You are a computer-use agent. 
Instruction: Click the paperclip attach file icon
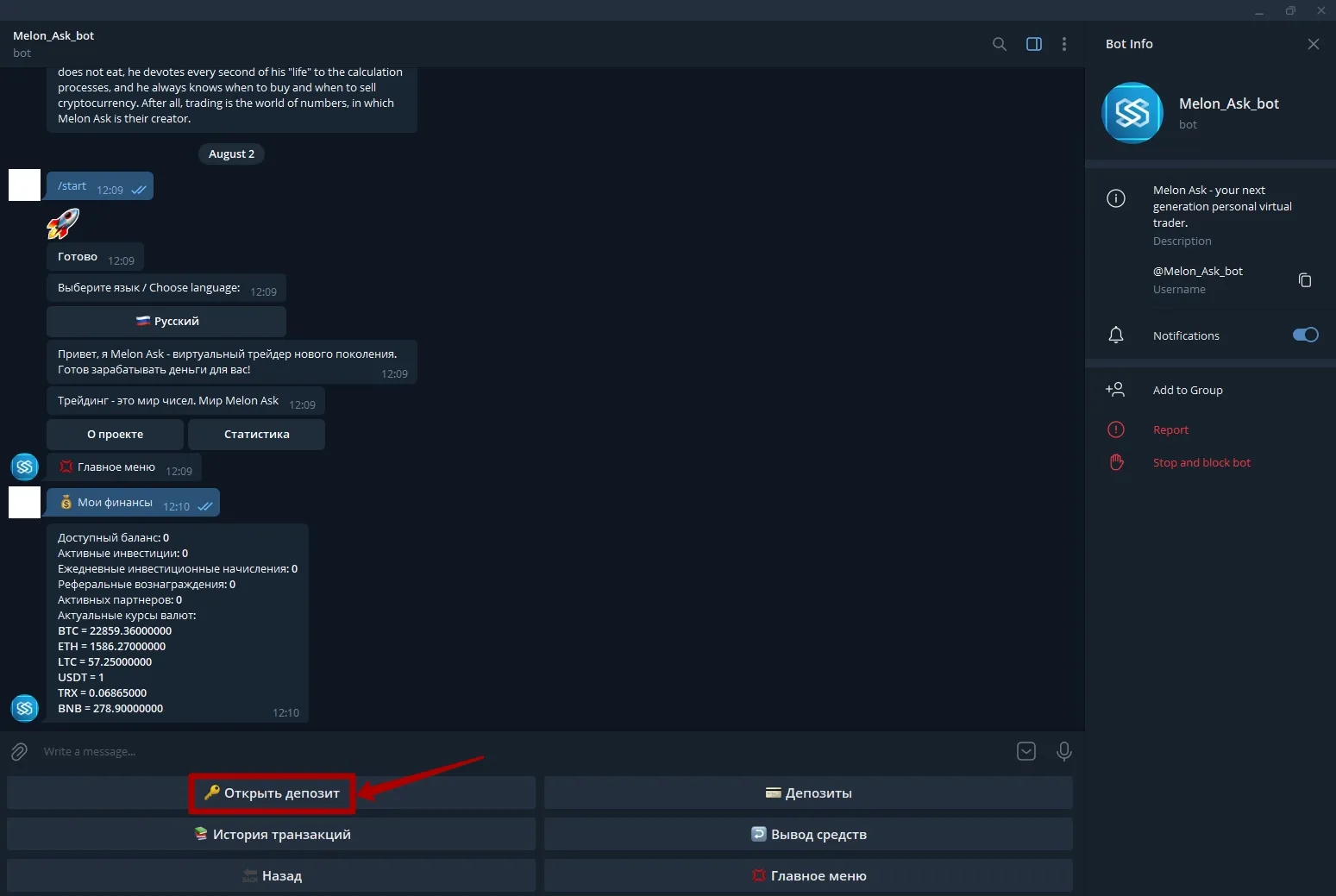coord(19,752)
